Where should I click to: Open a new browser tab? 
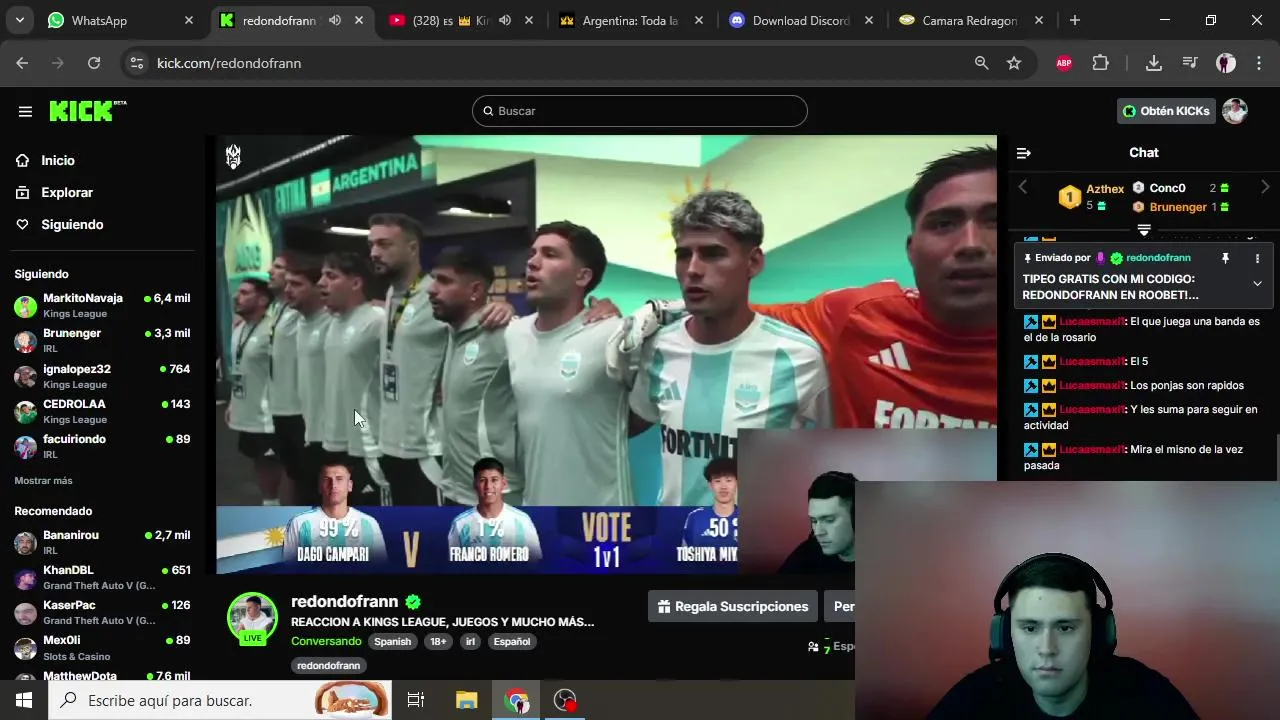1075,20
